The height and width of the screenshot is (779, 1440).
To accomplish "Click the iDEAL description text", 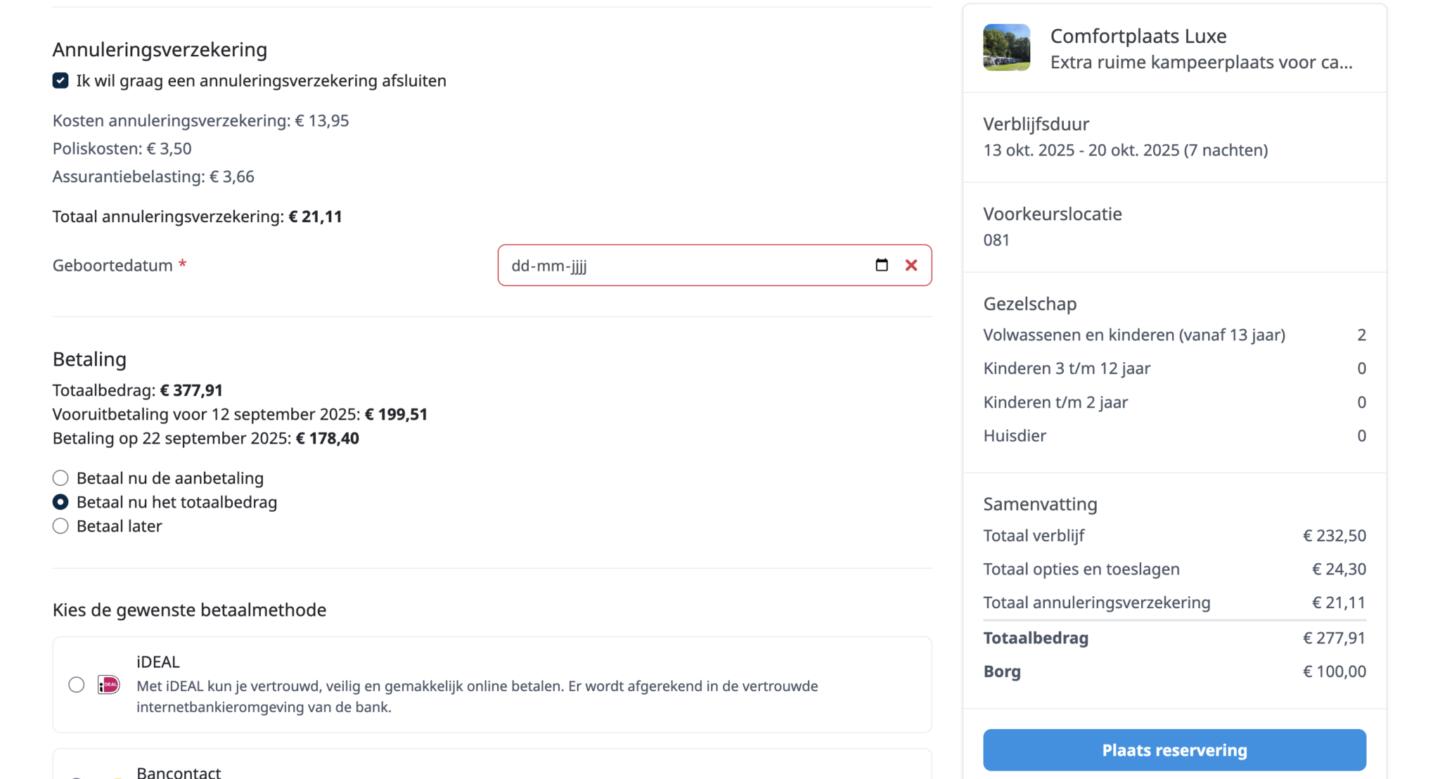I will [477, 696].
